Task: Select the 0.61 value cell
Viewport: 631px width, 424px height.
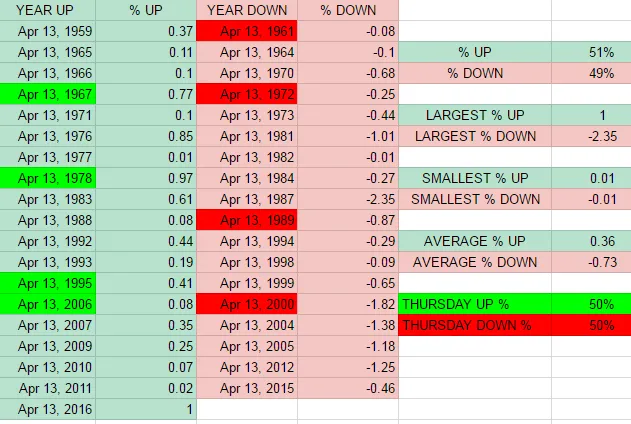Action: (x=146, y=199)
